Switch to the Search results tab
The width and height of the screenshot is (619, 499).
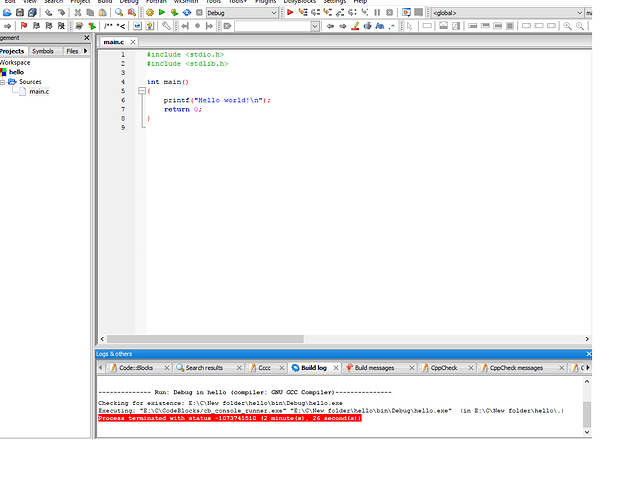203,368
